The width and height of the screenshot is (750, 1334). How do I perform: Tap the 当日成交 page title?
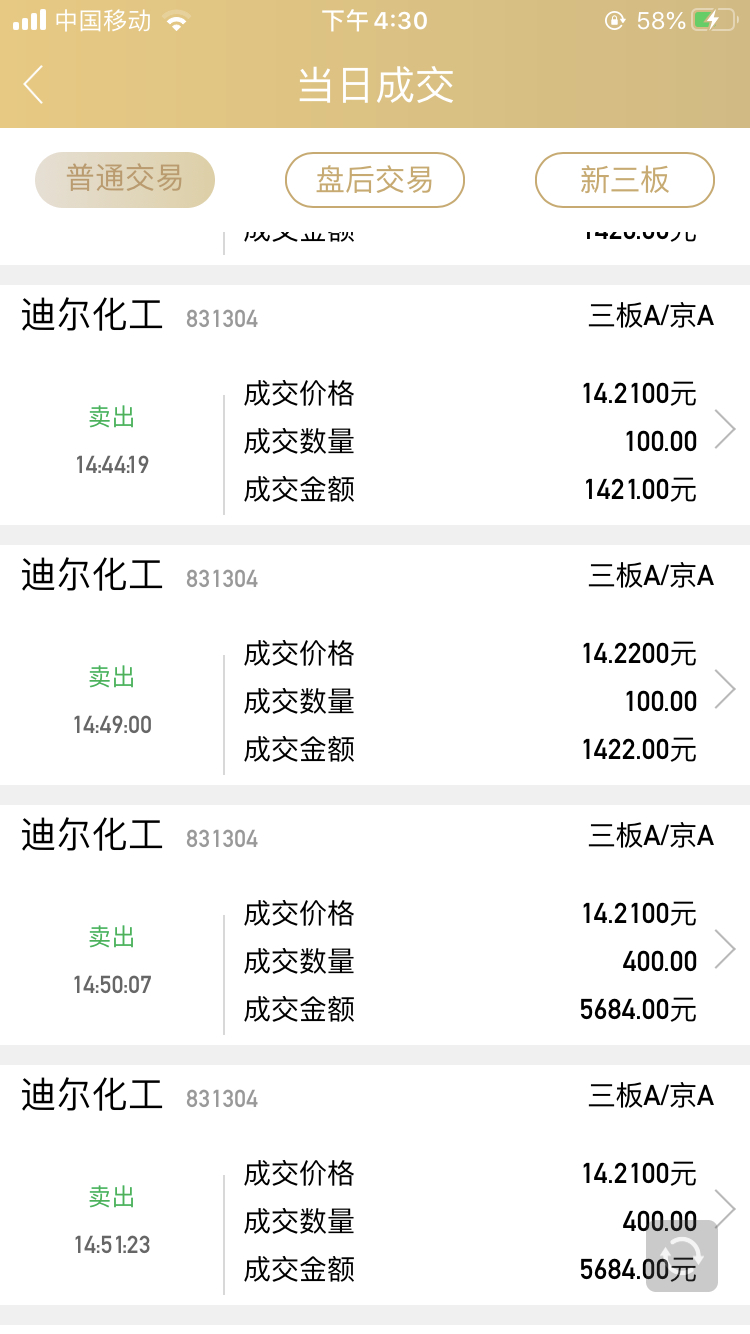click(376, 86)
